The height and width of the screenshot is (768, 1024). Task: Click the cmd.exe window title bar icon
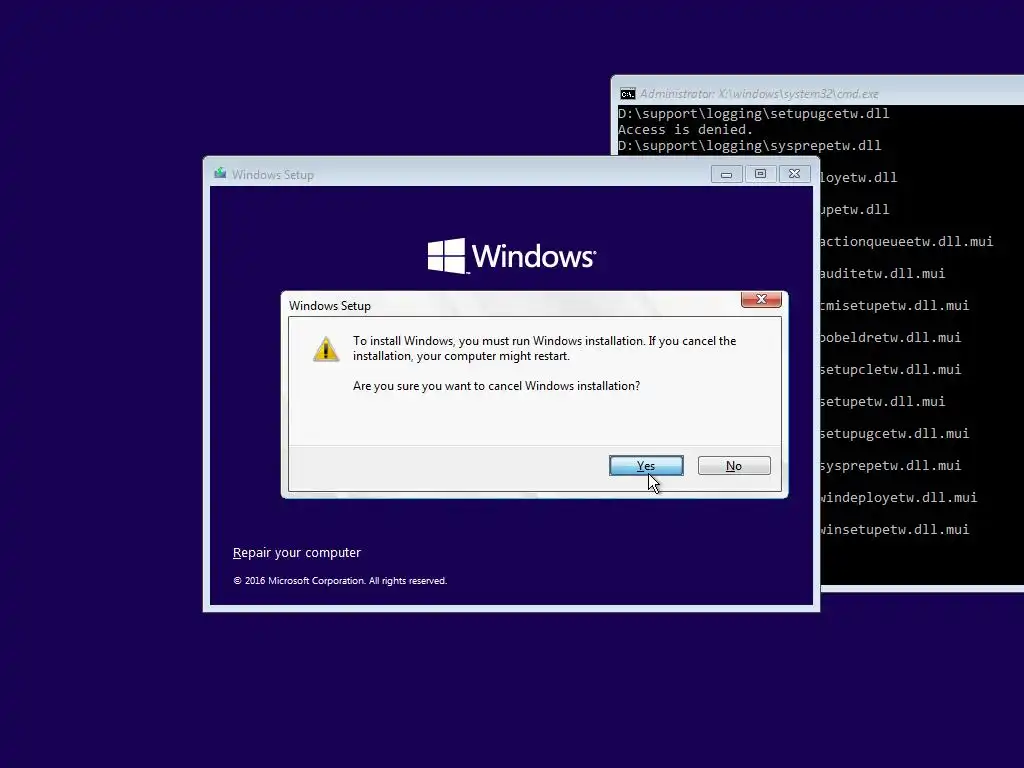click(628, 94)
